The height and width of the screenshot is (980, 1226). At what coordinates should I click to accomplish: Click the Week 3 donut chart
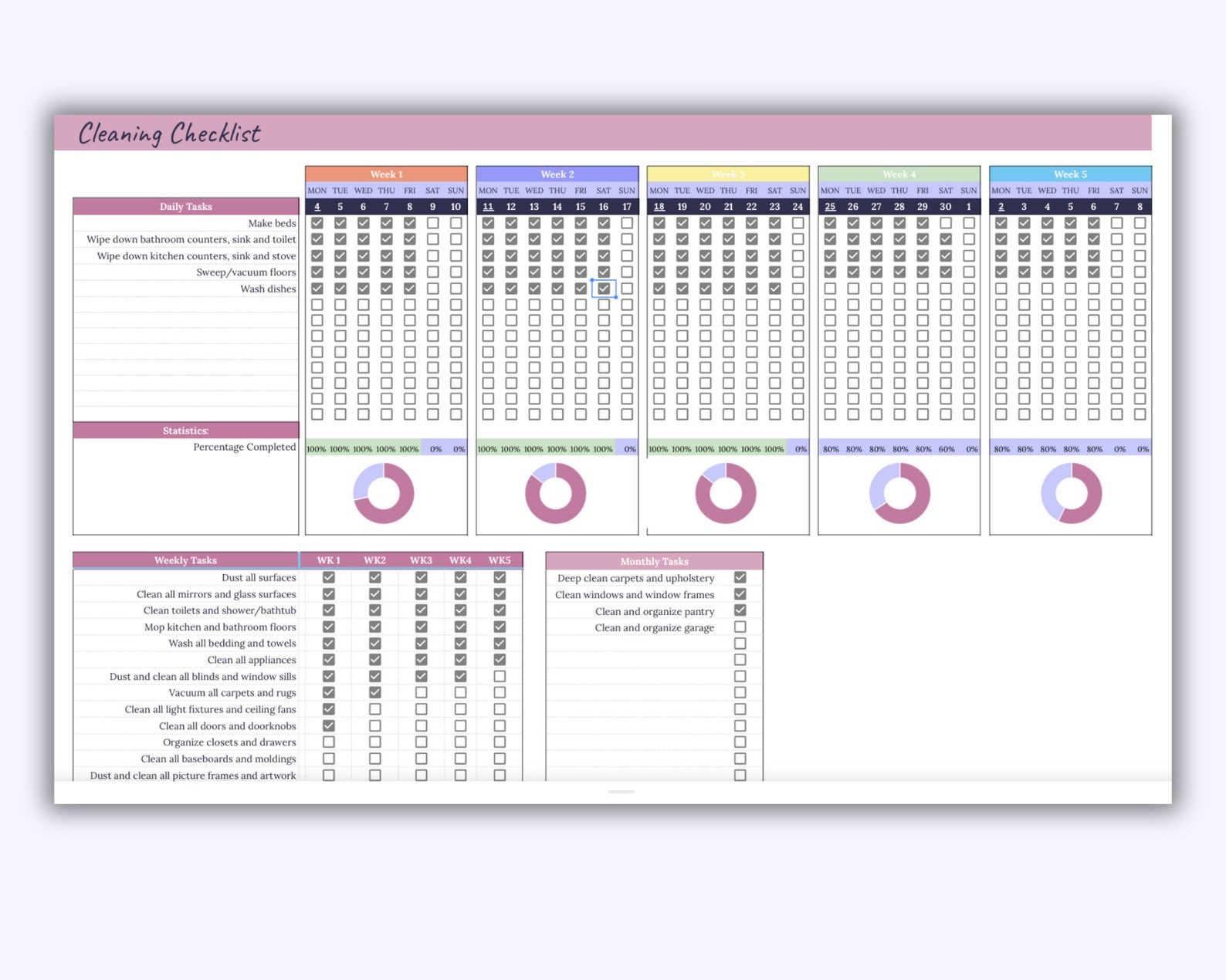726,493
